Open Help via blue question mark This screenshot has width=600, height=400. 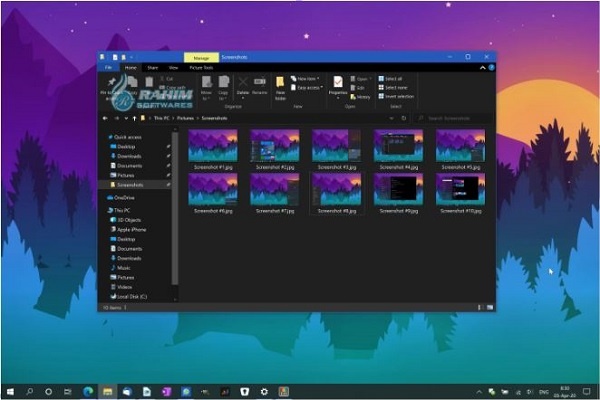[x=492, y=67]
